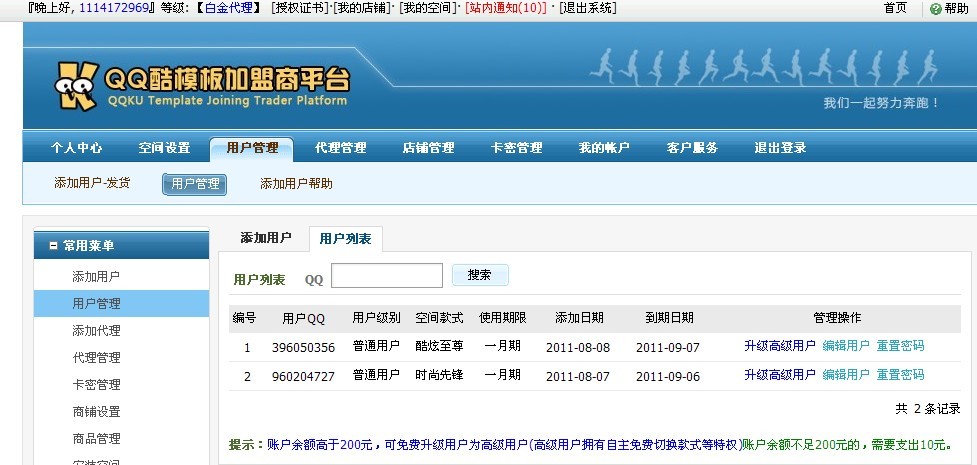Click the 空间款式 column header

point(439,318)
